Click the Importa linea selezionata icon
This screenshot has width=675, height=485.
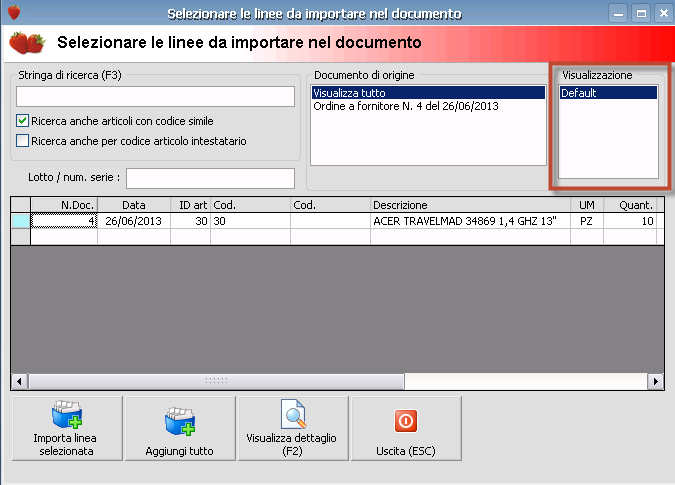pos(67,414)
